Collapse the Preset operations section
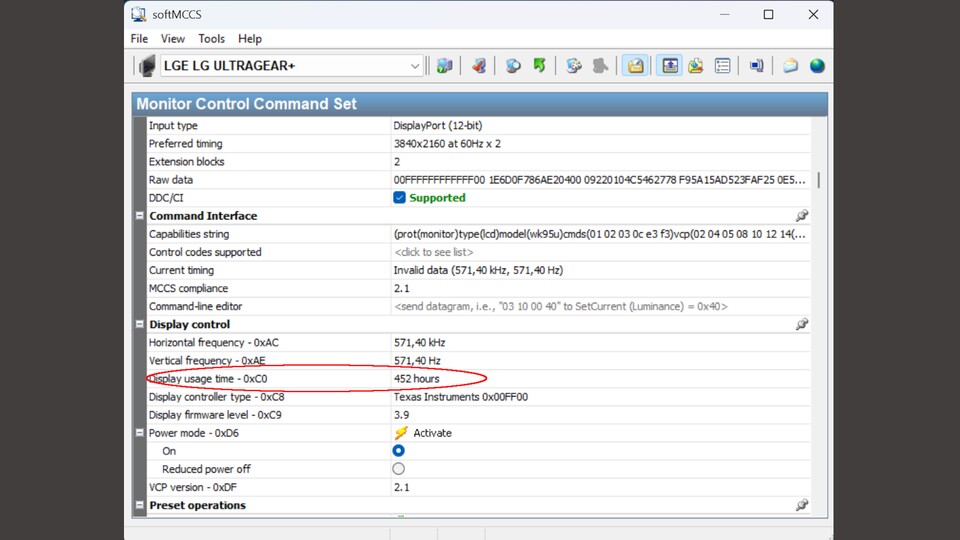The height and width of the screenshot is (540, 960). click(140, 505)
